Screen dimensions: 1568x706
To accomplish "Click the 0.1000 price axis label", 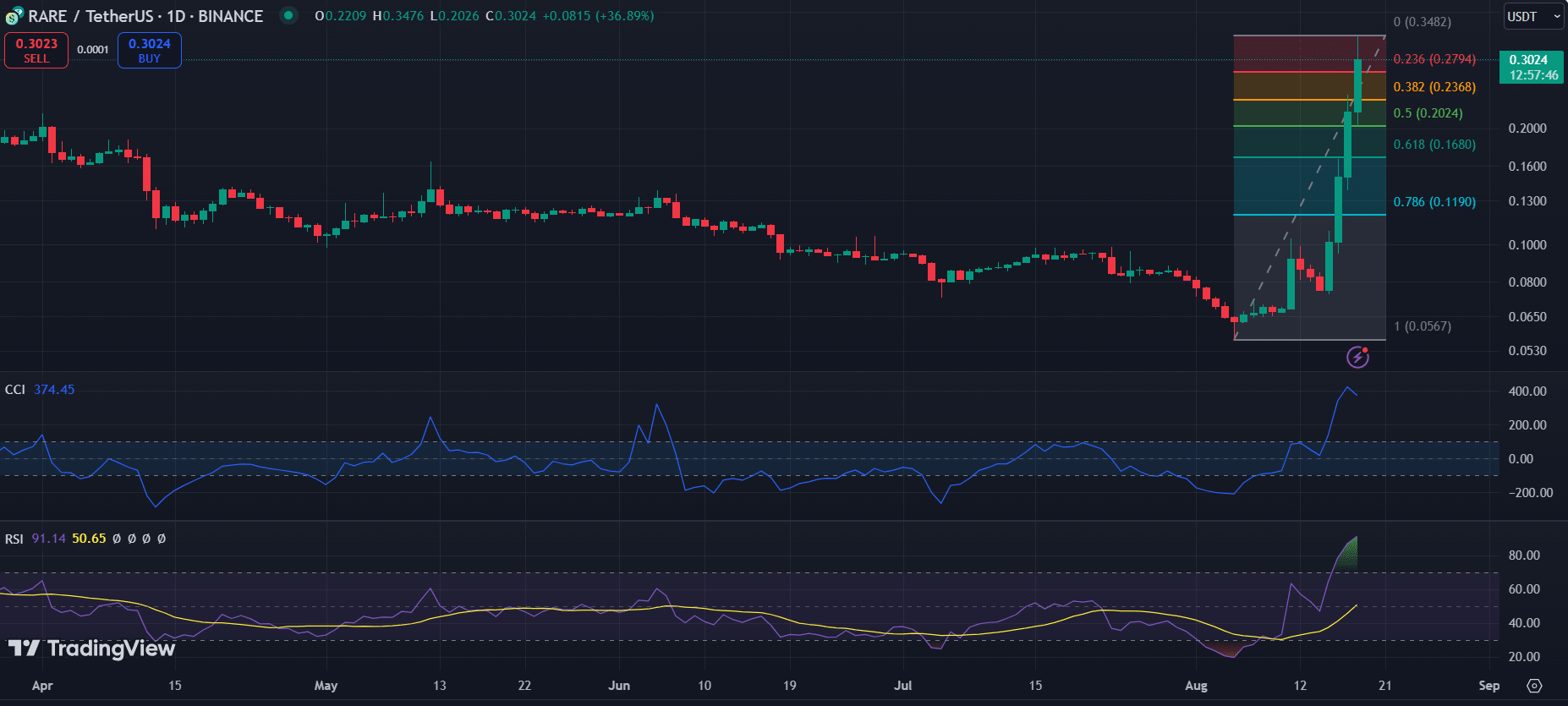I will click(1527, 245).
